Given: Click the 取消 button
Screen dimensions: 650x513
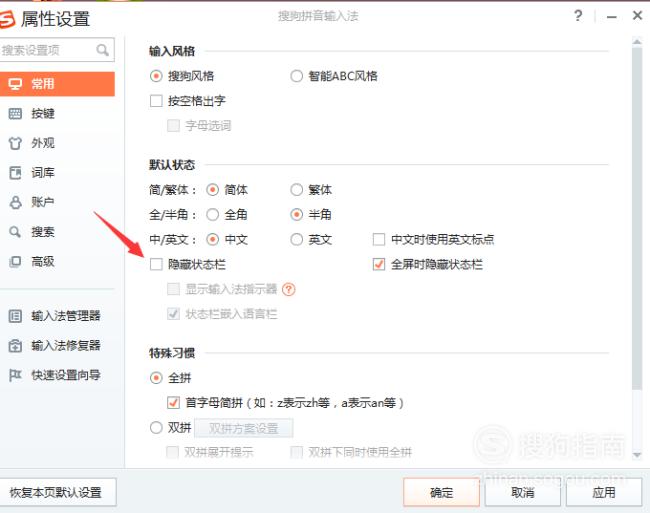Looking at the screenshot, I should [x=522, y=492].
